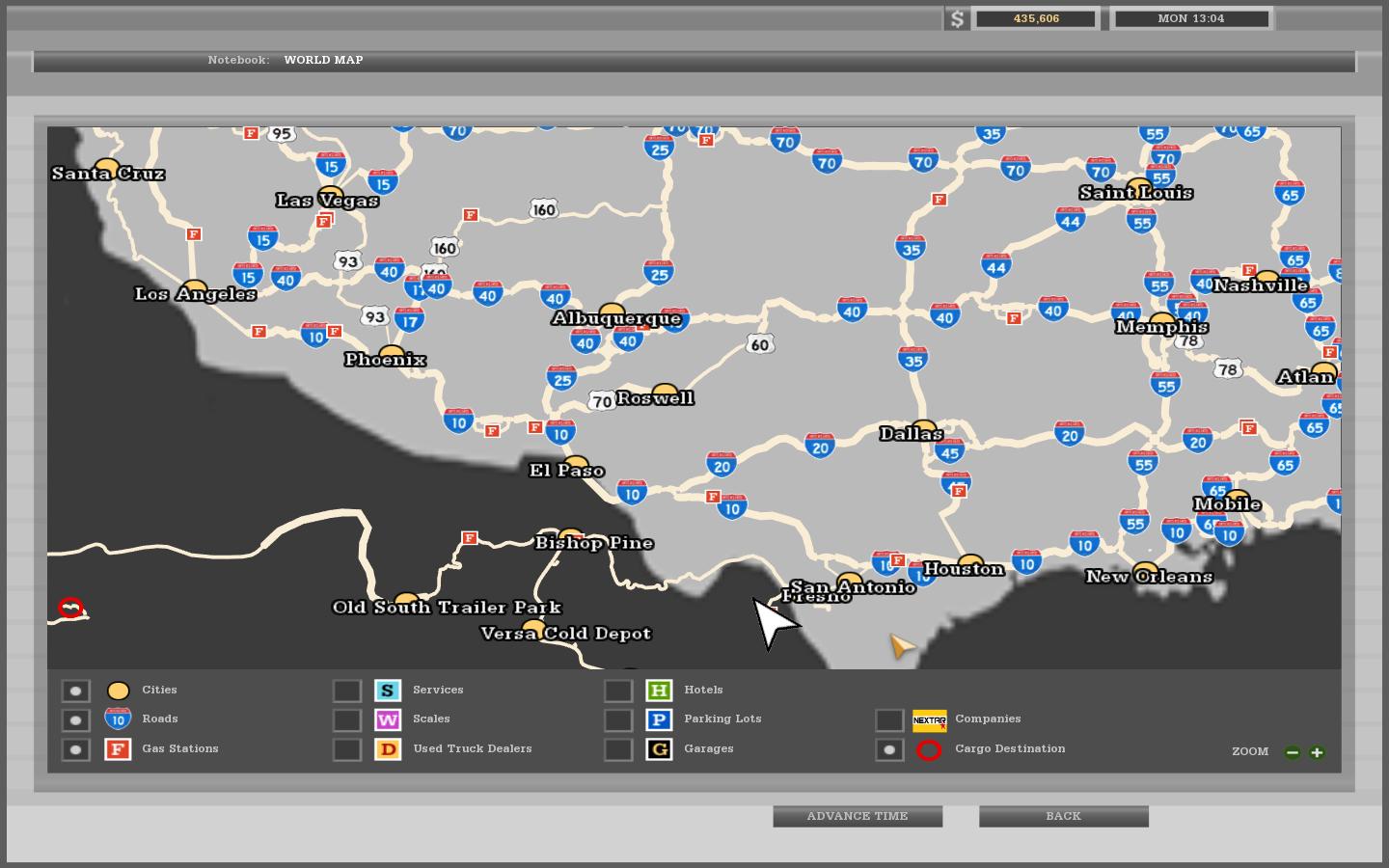Click the Dallas city marker on map
This screenshot has width=1389, height=868.
click(x=923, y=428)
